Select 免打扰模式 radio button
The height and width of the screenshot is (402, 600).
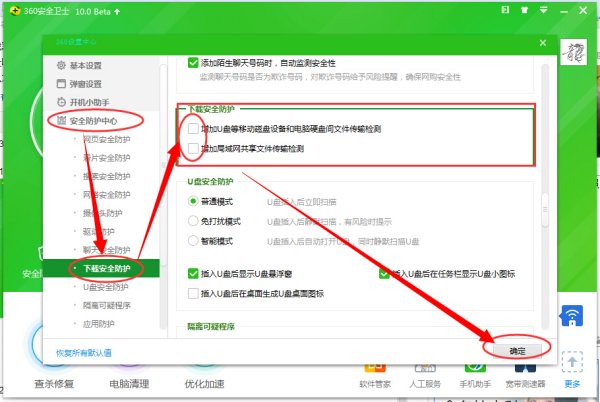pyautogui.click(x=193, y=221)
